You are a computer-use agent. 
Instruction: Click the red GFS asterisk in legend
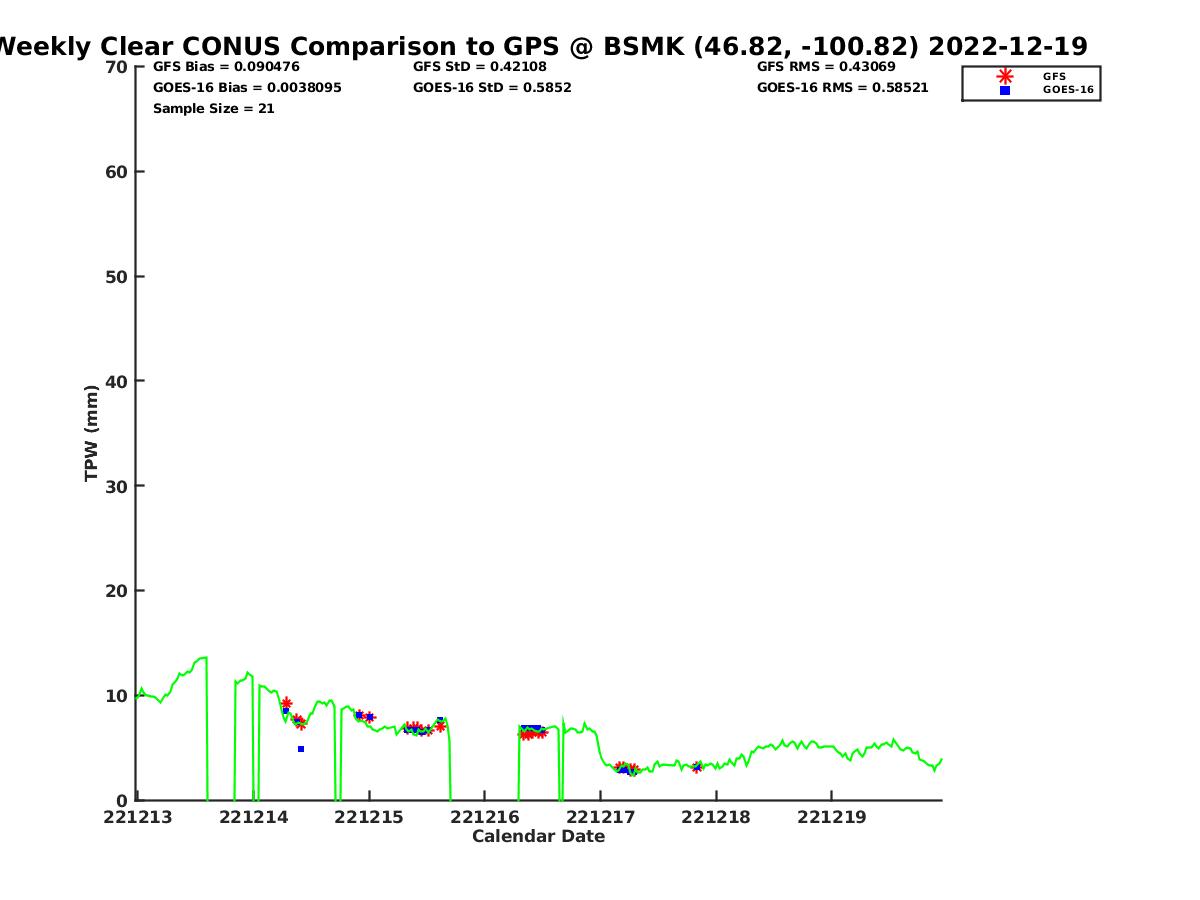click(1005, 76)
